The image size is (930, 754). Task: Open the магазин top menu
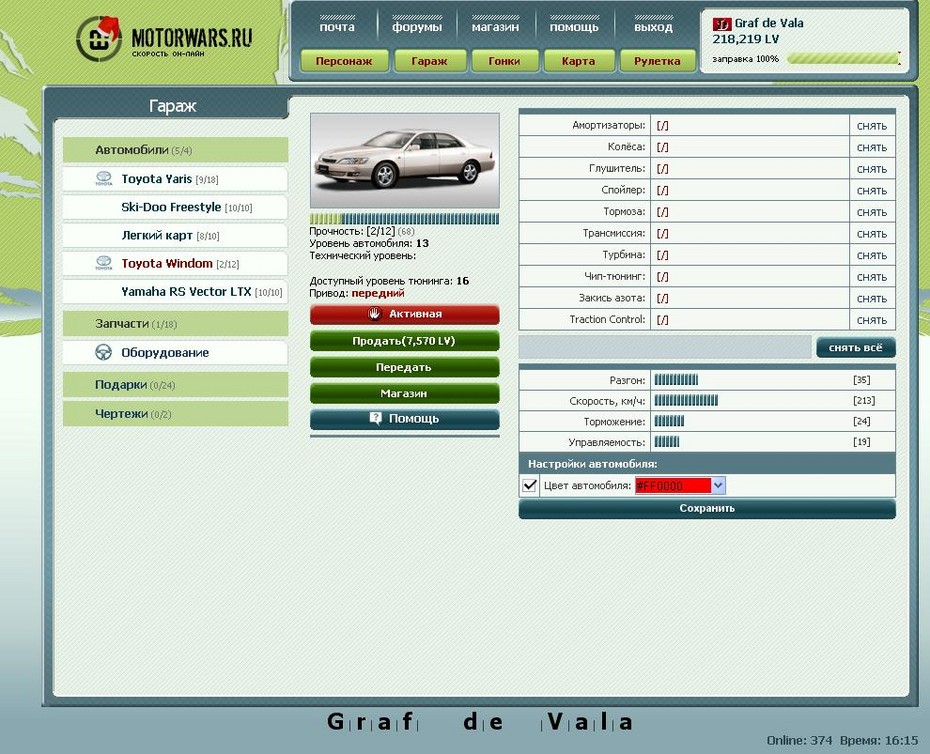tap(495, 27)
